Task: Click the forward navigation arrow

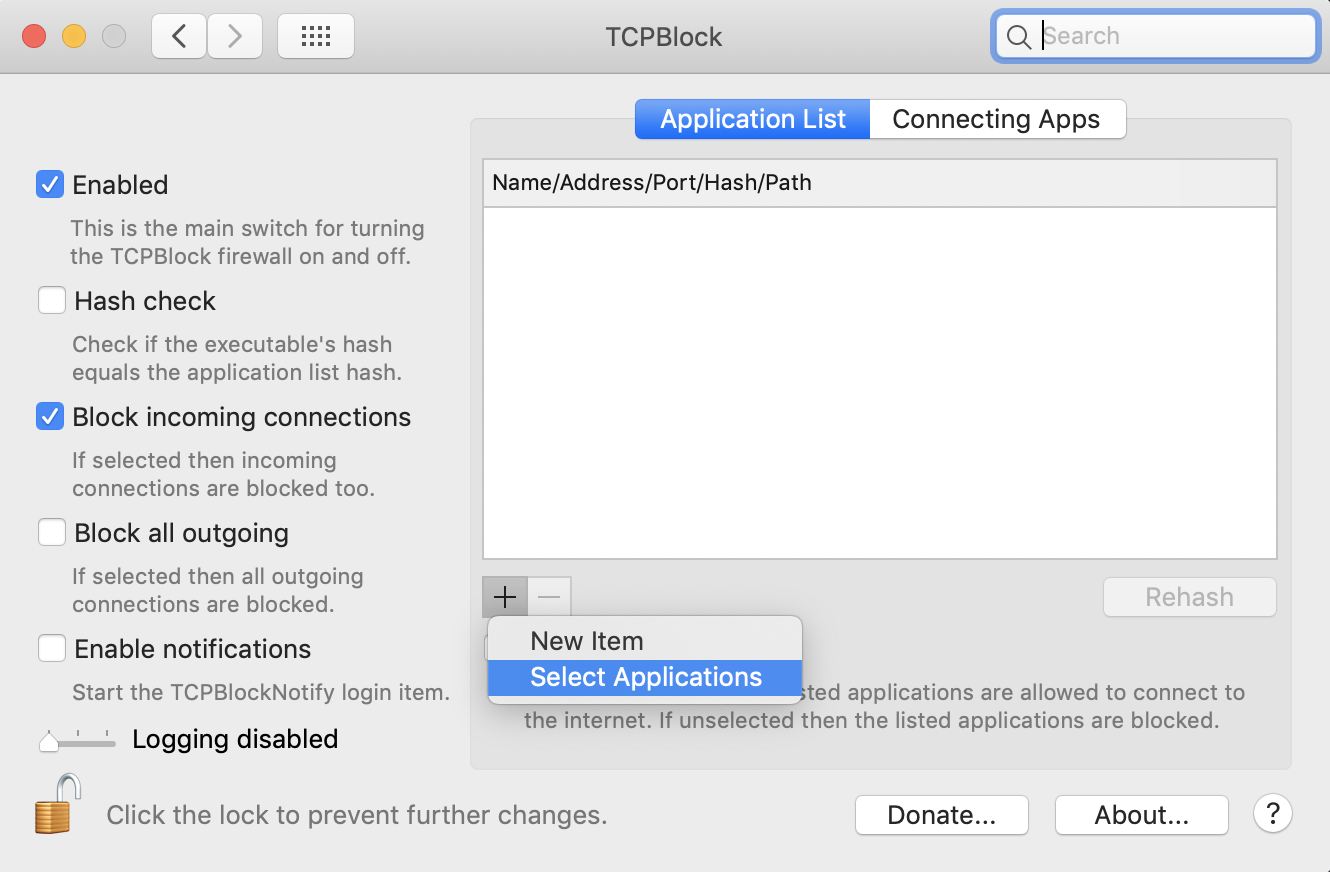Action: tap(235, 36)
